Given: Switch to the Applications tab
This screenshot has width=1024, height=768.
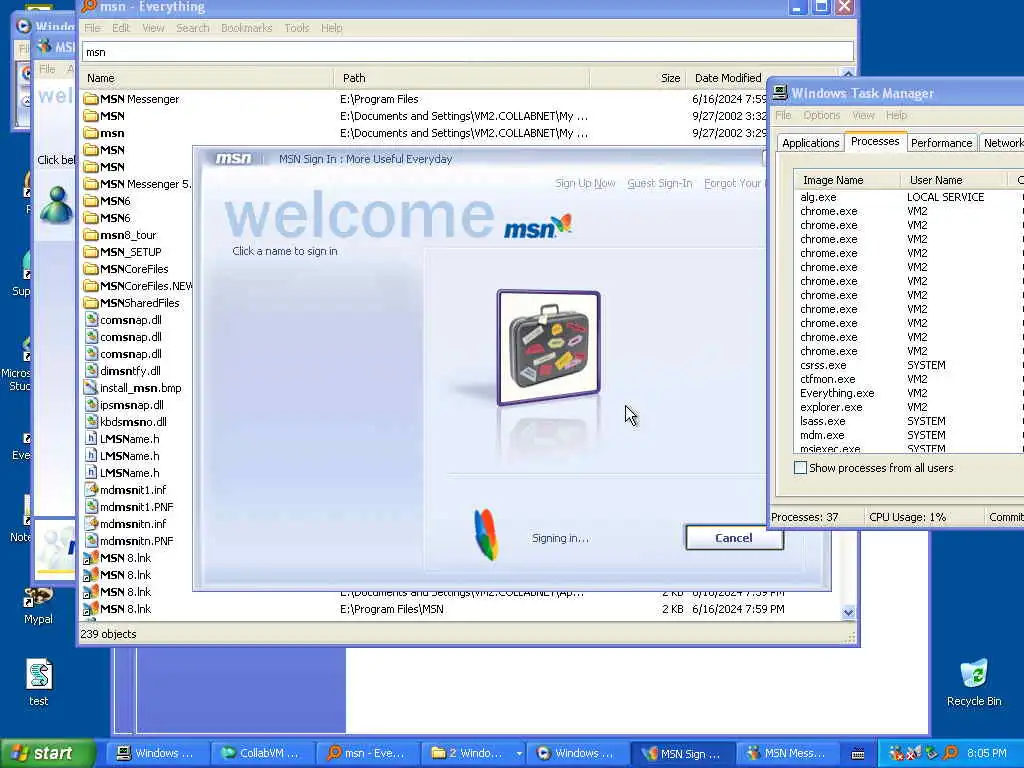Looking at the screenshot, I should point(810,143).
